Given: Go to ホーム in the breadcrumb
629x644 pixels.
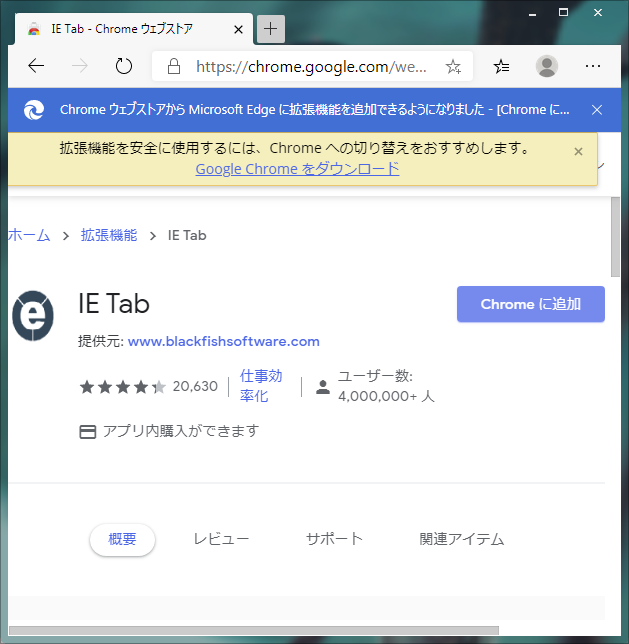Looking at the screenshot, I should click(x=29, y=235).
